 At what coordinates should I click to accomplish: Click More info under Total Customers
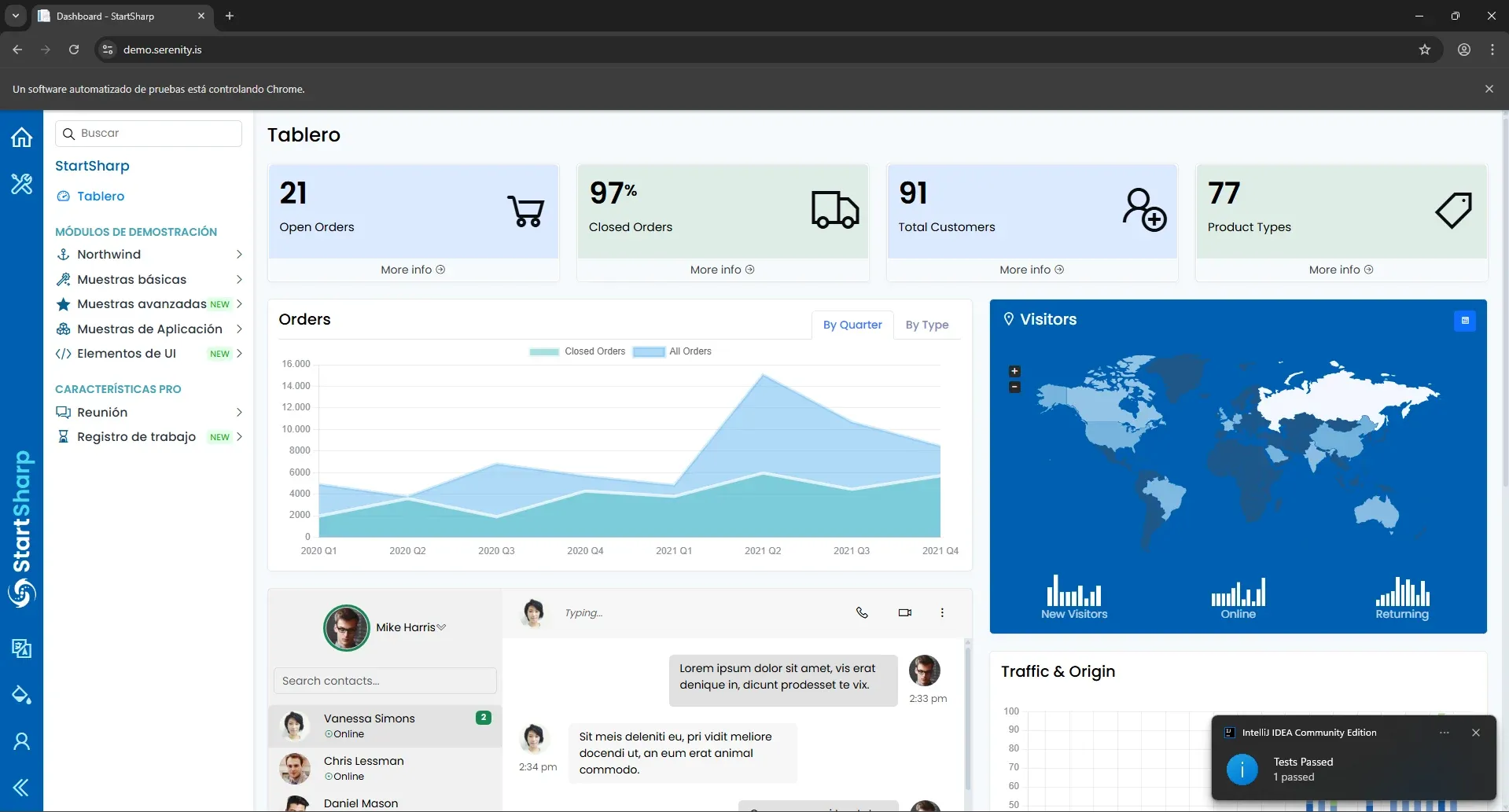[1031, 269]
